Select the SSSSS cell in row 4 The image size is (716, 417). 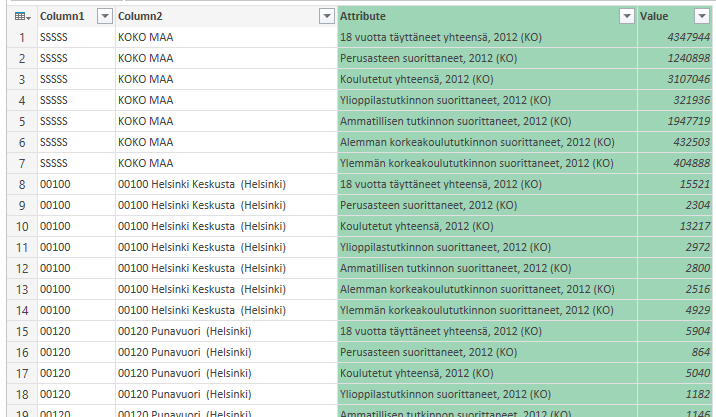tap(54, 100)
